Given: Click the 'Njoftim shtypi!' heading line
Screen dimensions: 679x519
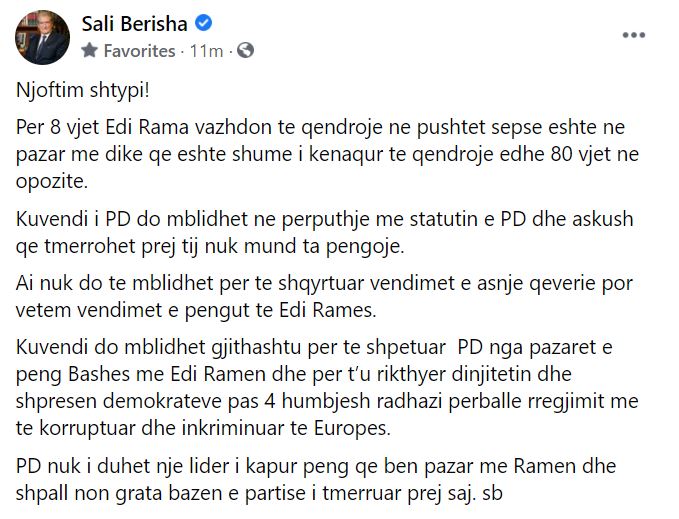Looking at the screenshot, I should click(x=69, y=99).
